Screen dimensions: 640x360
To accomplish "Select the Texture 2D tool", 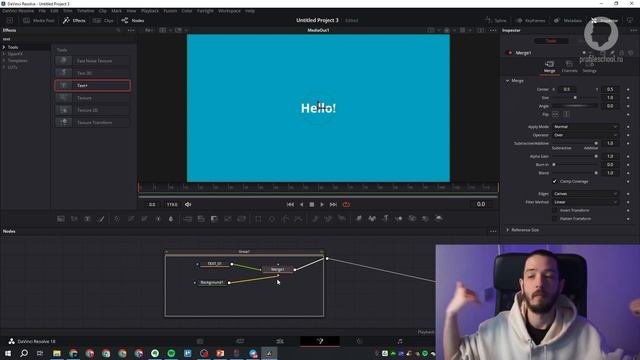I will pos(92,110).
